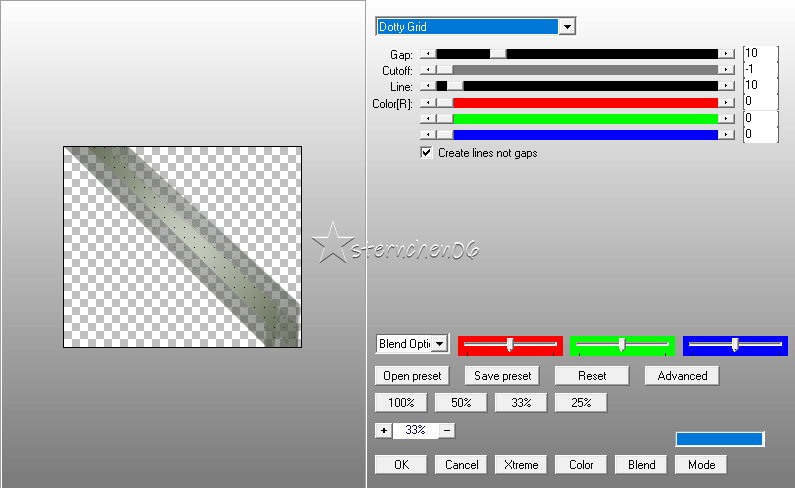
Task: Click the Open preset button
Action: (x=412, y=376)
